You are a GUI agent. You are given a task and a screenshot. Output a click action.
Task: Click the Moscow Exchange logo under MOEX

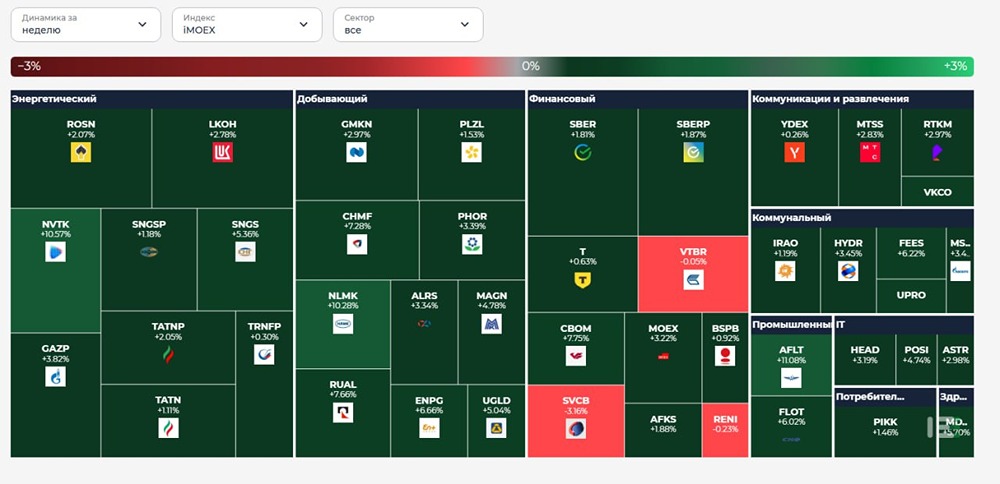[x=663, y=356]
